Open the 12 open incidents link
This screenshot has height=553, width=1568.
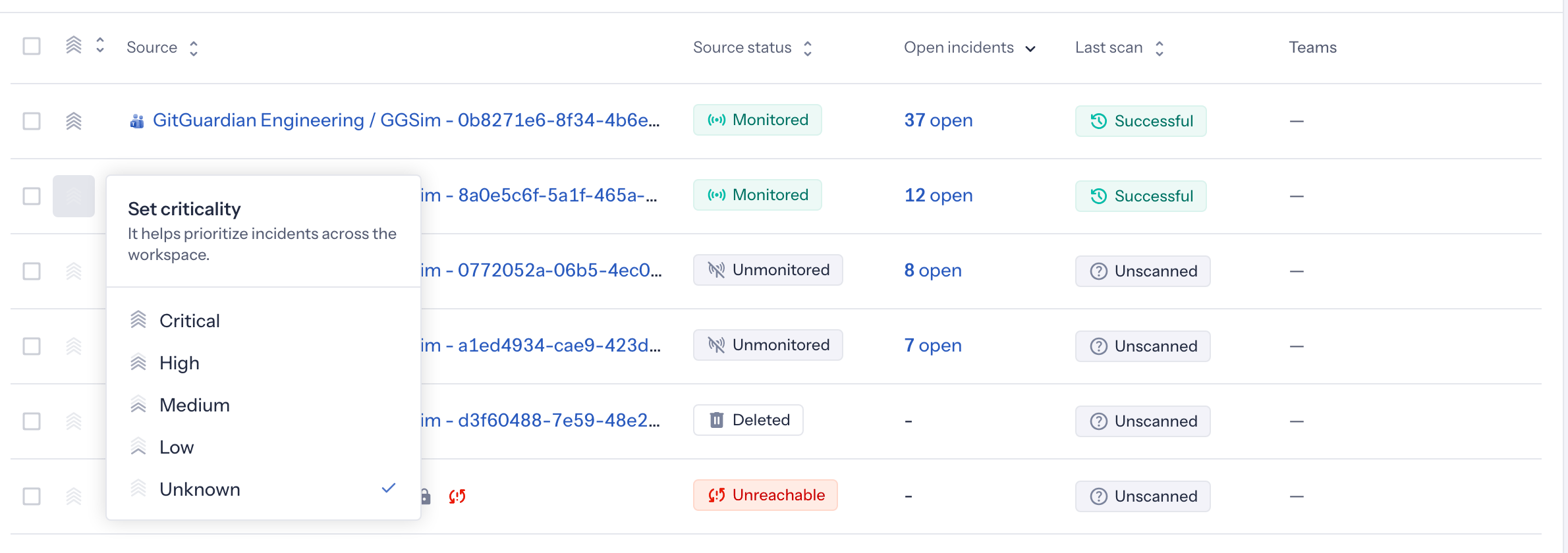coord(938,196)
